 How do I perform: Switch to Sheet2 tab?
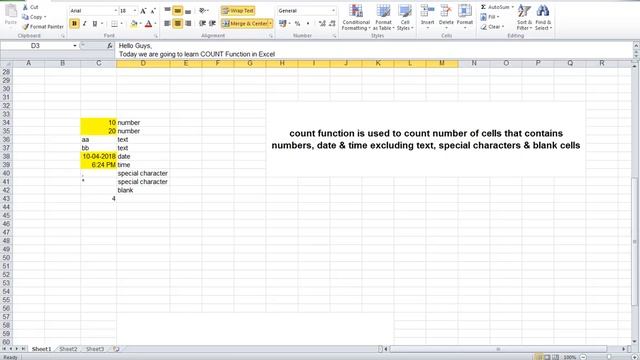68,349
